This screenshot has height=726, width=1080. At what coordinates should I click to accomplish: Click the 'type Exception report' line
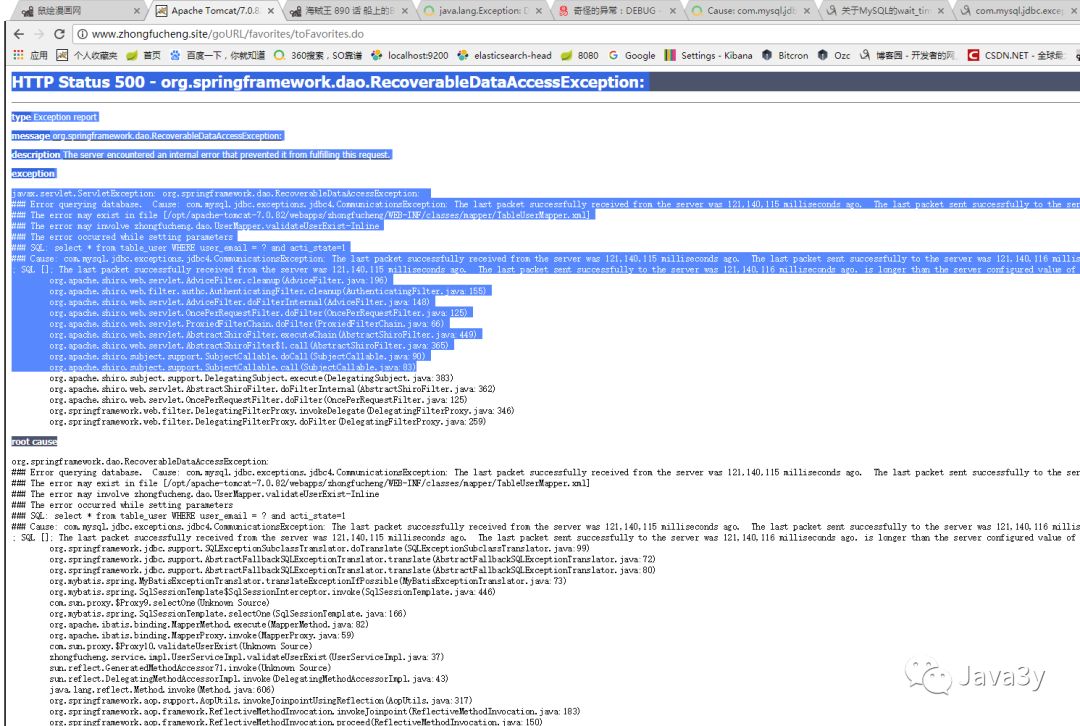pyautogui.click(x=54, y=117)
